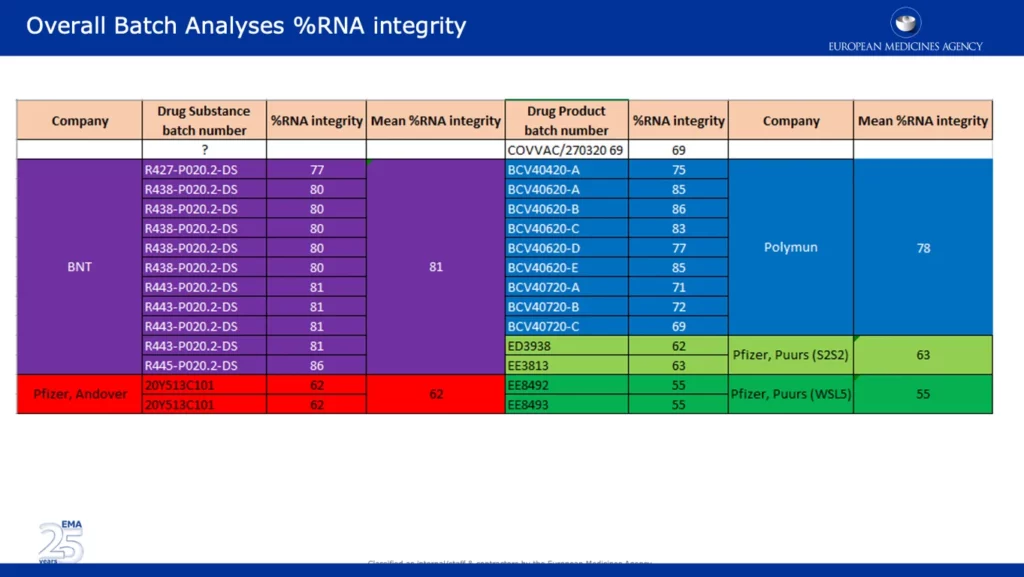1024x577 pixels.
Task: Click drug product batch BCV40420-A
Action: (x=545, y=170)
